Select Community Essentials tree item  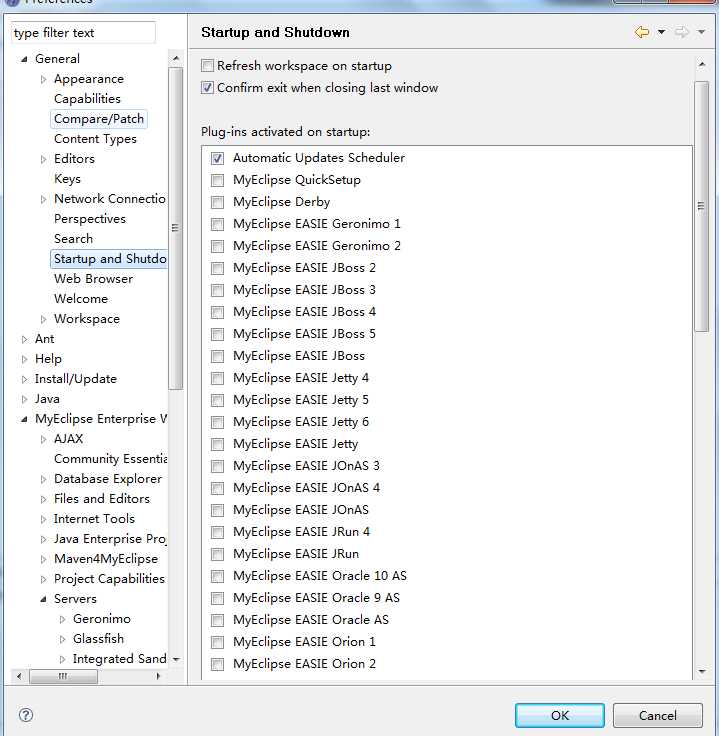click(110, 459)
